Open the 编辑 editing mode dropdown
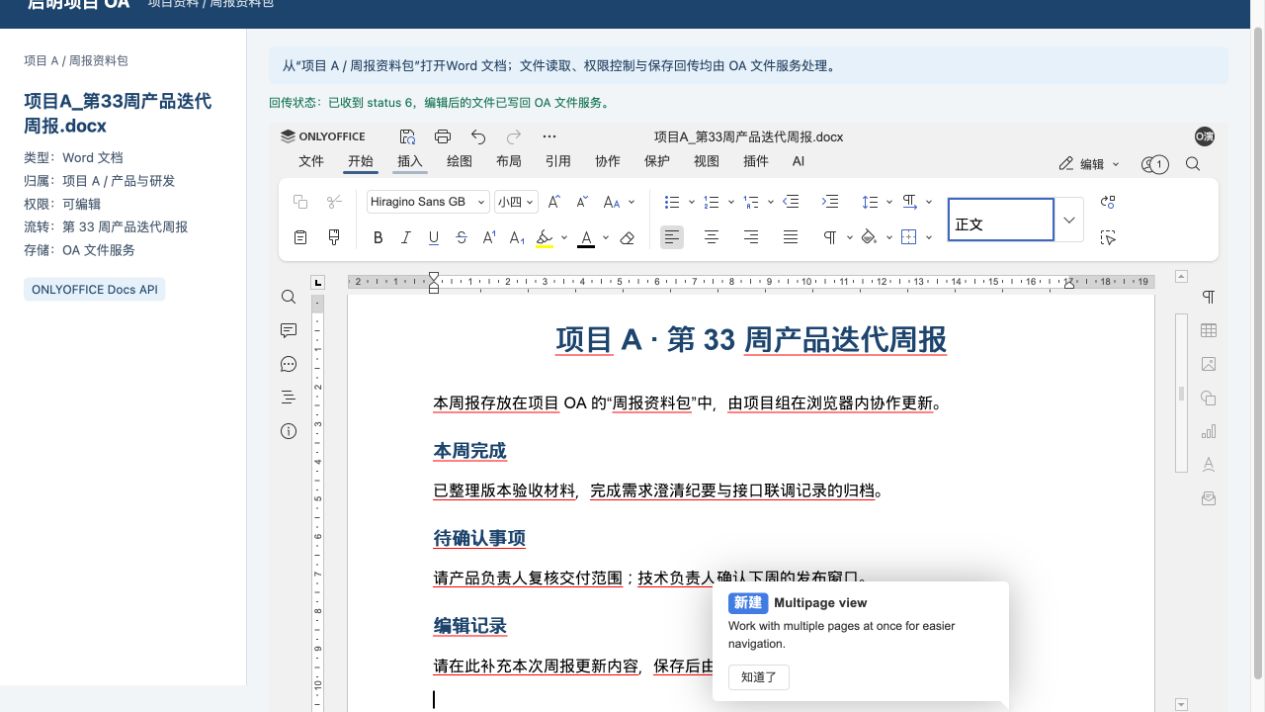The width and height of the screenshot is (1265, 712). click(x=1089, y=164)
